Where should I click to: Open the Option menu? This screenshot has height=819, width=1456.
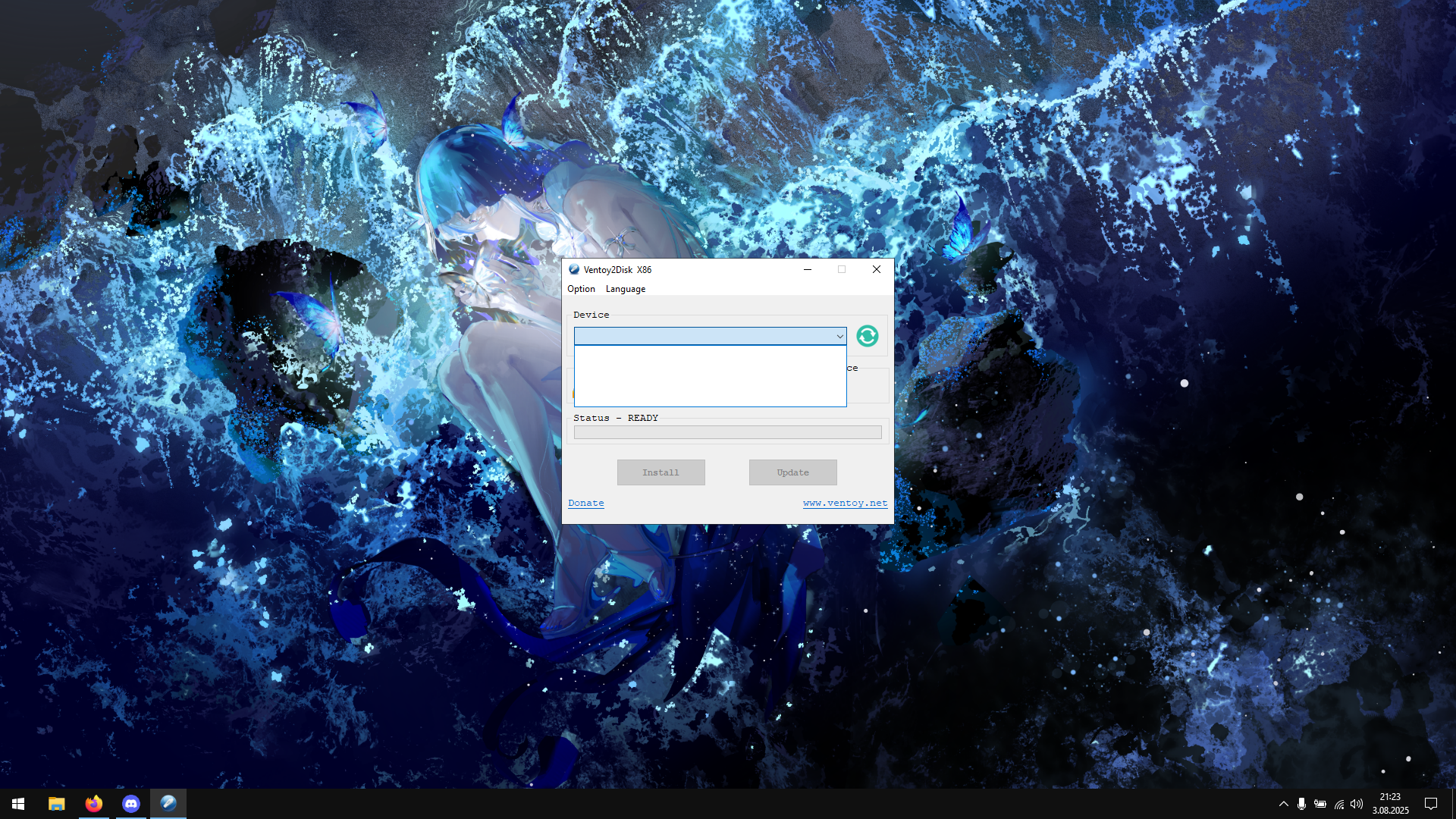[581, 289]
